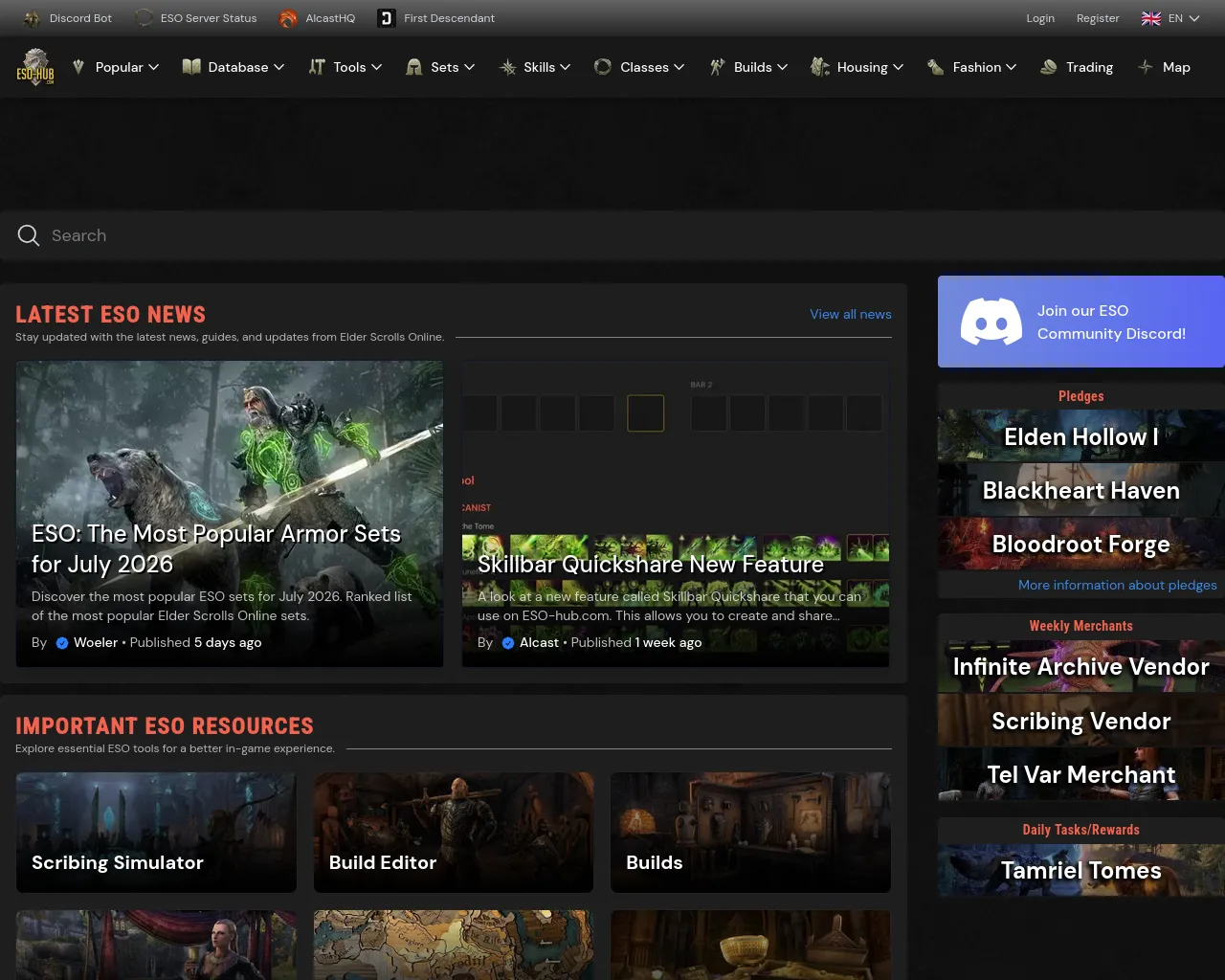Screen dimensions: 1225x980
Task: Expand the Fashion dropdown chevron
Action: pos(1012,67)
